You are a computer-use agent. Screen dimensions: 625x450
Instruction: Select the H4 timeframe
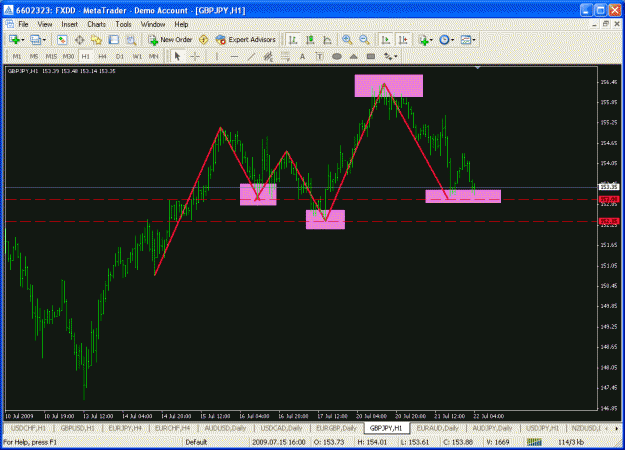pos(102,57)
